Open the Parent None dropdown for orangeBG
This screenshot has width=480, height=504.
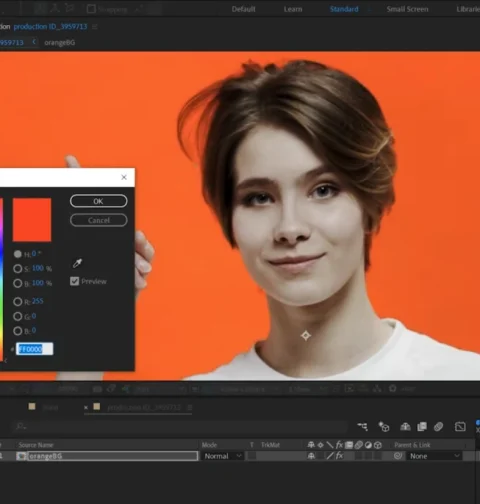pyautogui.click(x=434, y=456)
